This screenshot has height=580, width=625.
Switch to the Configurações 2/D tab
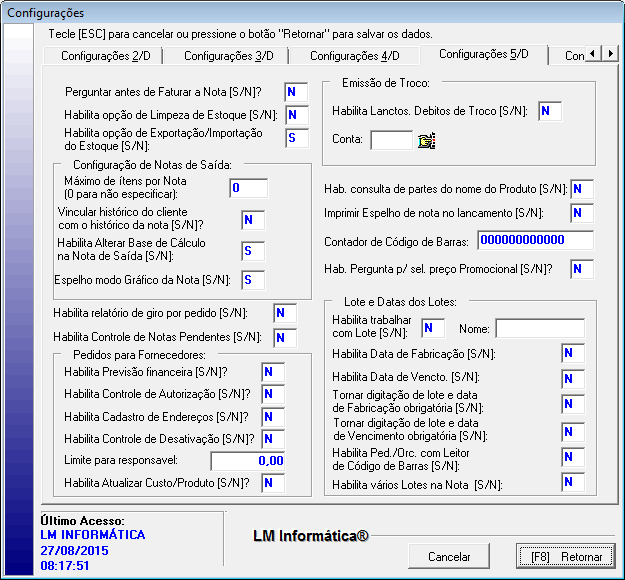click(106, 55)
